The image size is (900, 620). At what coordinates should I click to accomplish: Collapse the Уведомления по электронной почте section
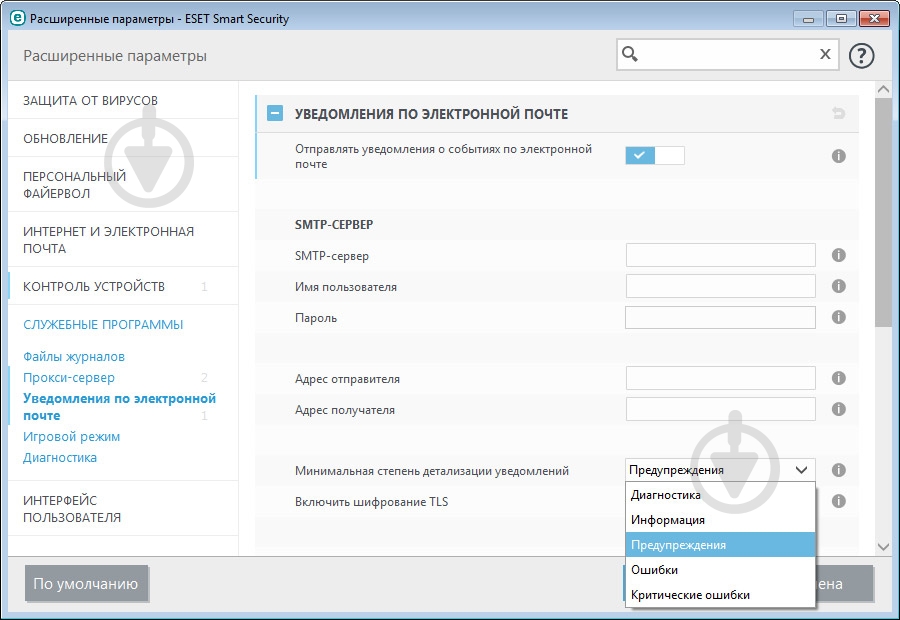[273, 113]
